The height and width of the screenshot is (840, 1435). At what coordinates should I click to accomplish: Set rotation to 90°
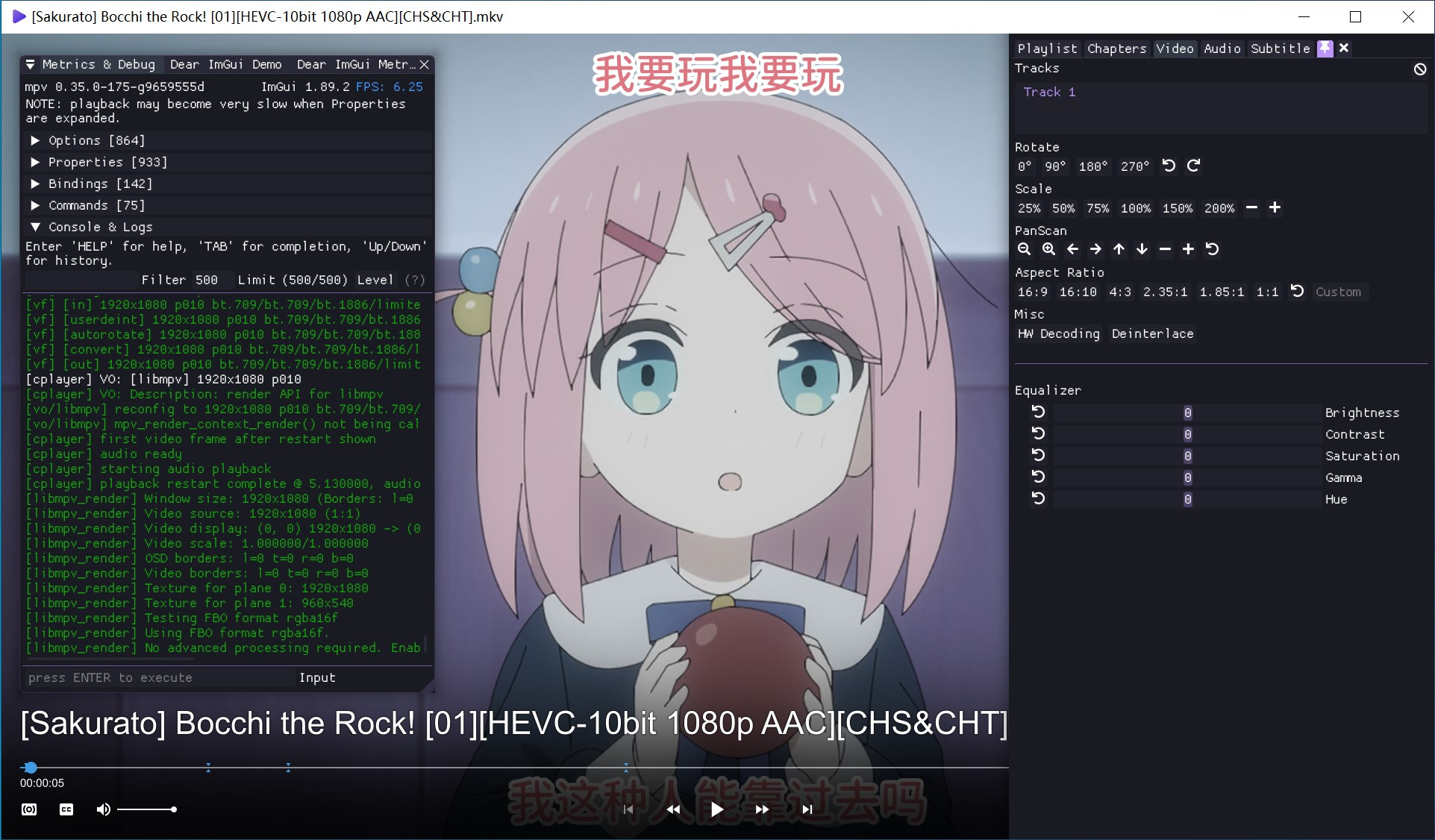click(1055, 166)
